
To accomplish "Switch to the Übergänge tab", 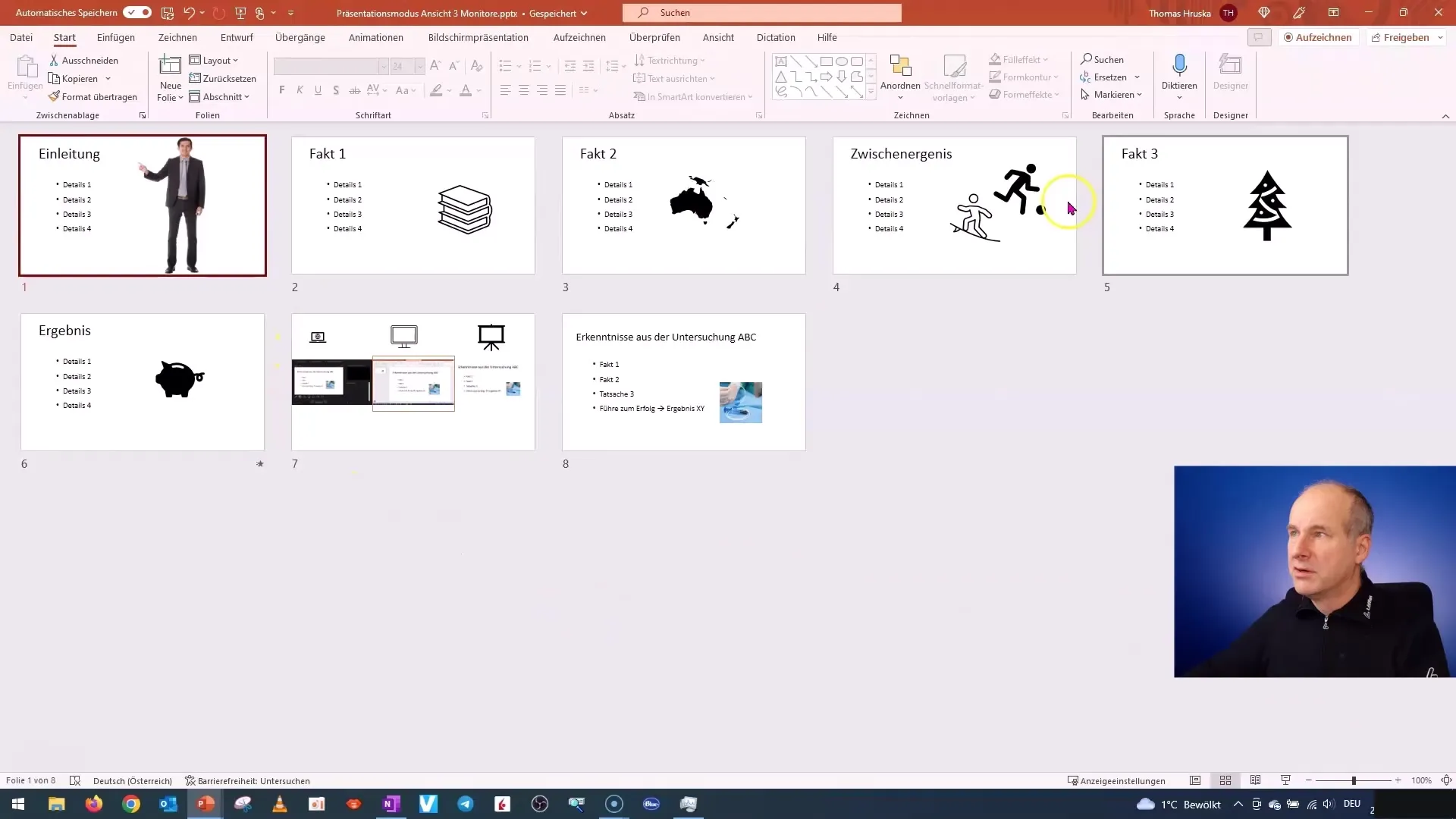I will coord(300,37).
